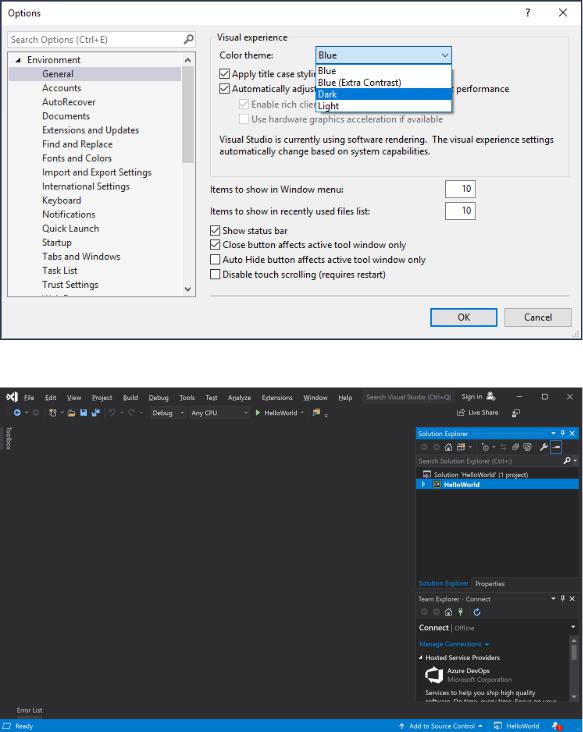Image resolution: width=583 pixels, height=732 pixels.
Task: Click Cancel in Options dialog
Action: tap(538, 317)
